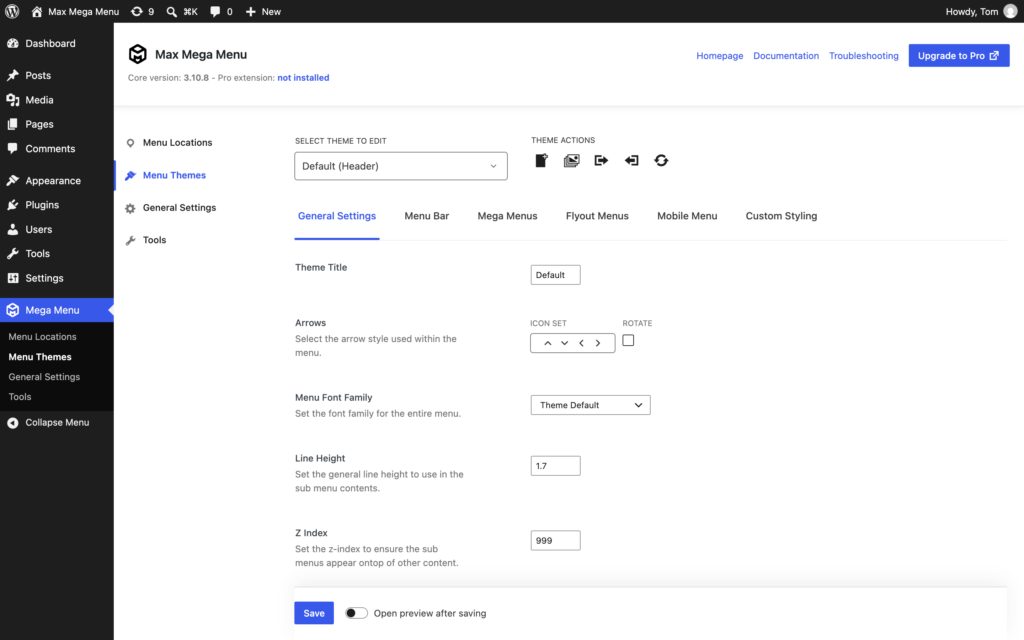Open the Users icon in admin sidebar
The width and height of the screenshot is (1024, 640).
(x=12, y=229)
